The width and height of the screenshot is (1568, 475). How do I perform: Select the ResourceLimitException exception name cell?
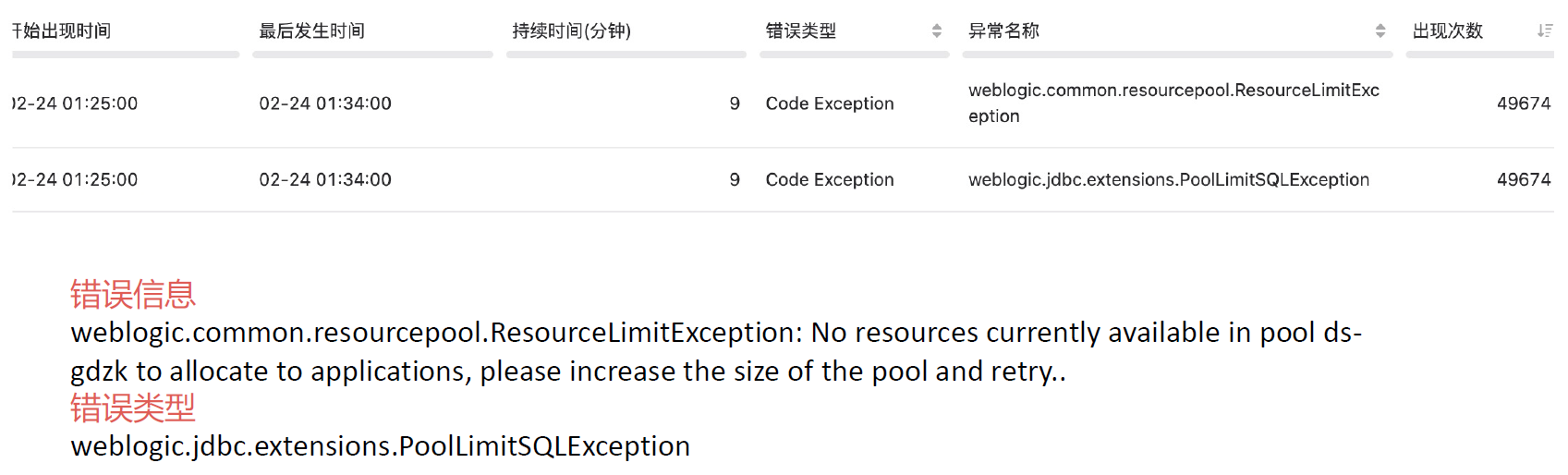[1173, 103]
